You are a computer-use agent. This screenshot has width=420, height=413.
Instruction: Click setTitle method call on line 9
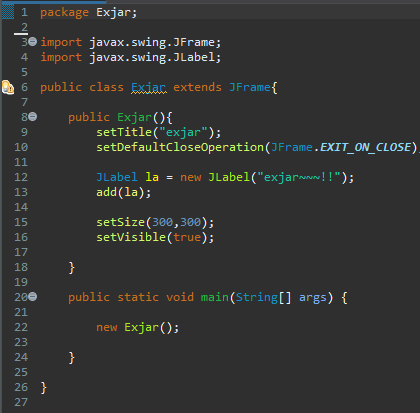tap(124, 132)
